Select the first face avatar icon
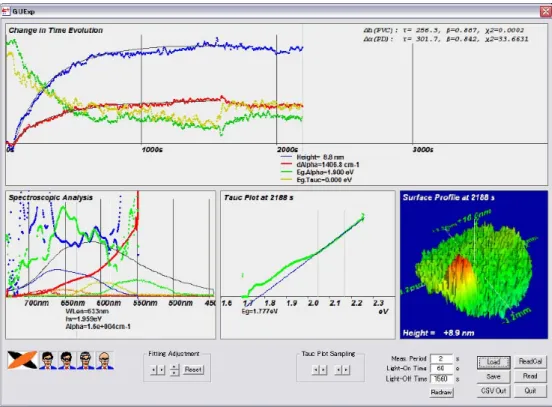Screen dimensions: 552x407 tap(48, 360)
